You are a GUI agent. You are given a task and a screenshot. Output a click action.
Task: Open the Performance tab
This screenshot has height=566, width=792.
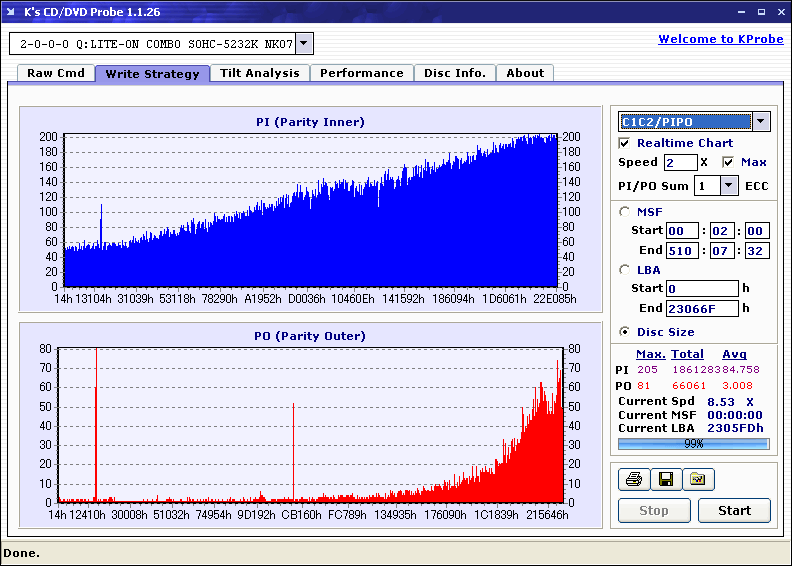[x=362, y=73]
